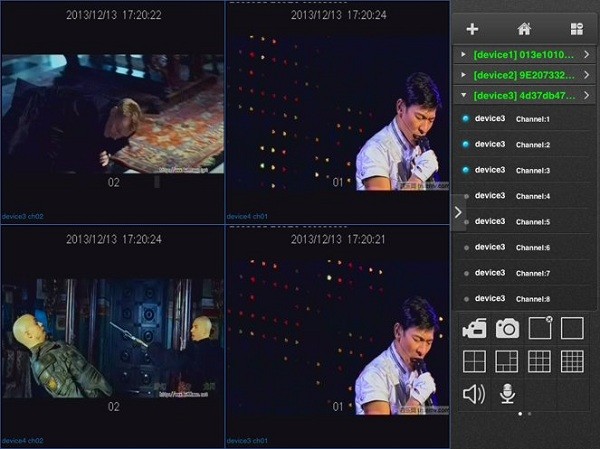Collapse the side panel arrow handle
Image resolution: width=600 pixels, height=449 pixels.
point(458,212)
